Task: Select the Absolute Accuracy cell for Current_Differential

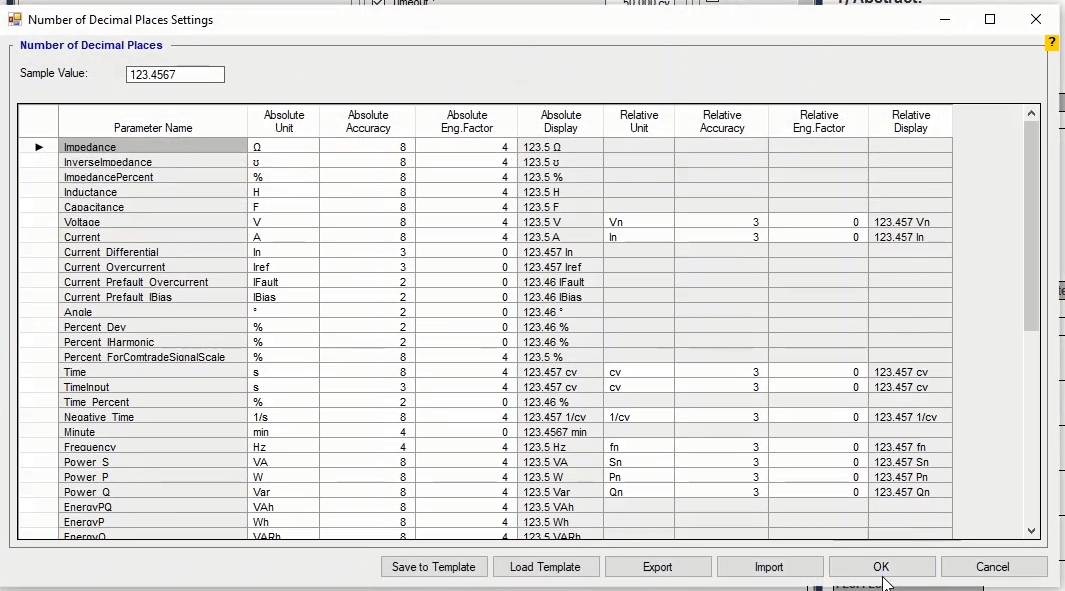Action: (x=368, y=252)
